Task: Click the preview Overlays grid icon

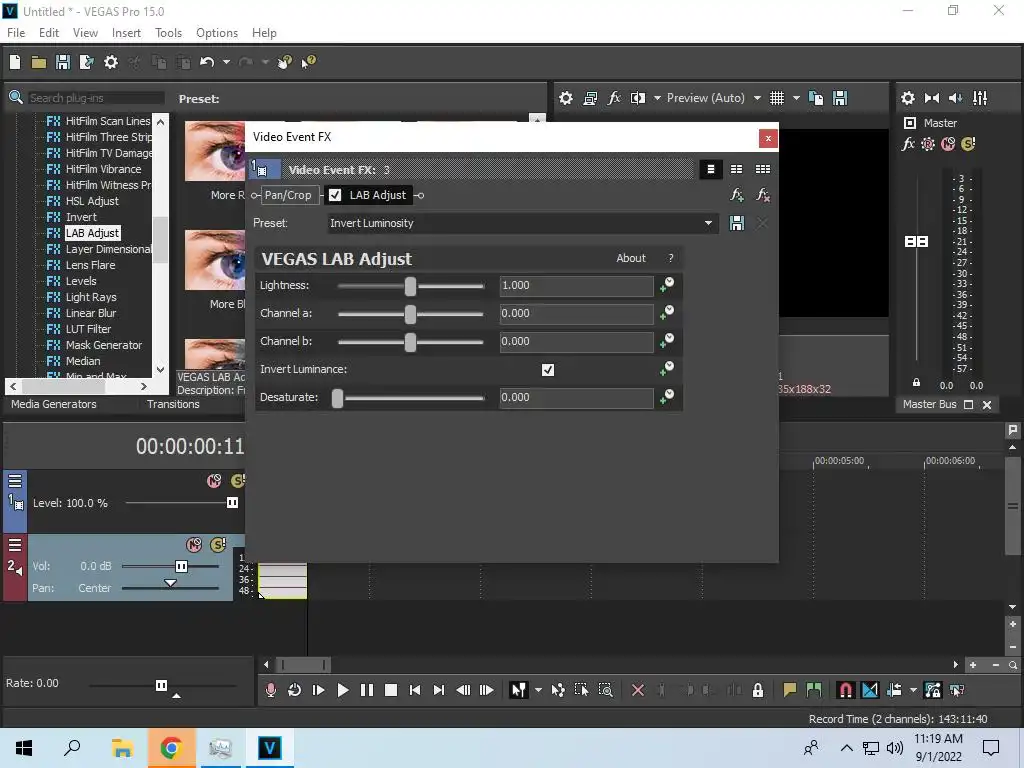Action: [776, 98]
